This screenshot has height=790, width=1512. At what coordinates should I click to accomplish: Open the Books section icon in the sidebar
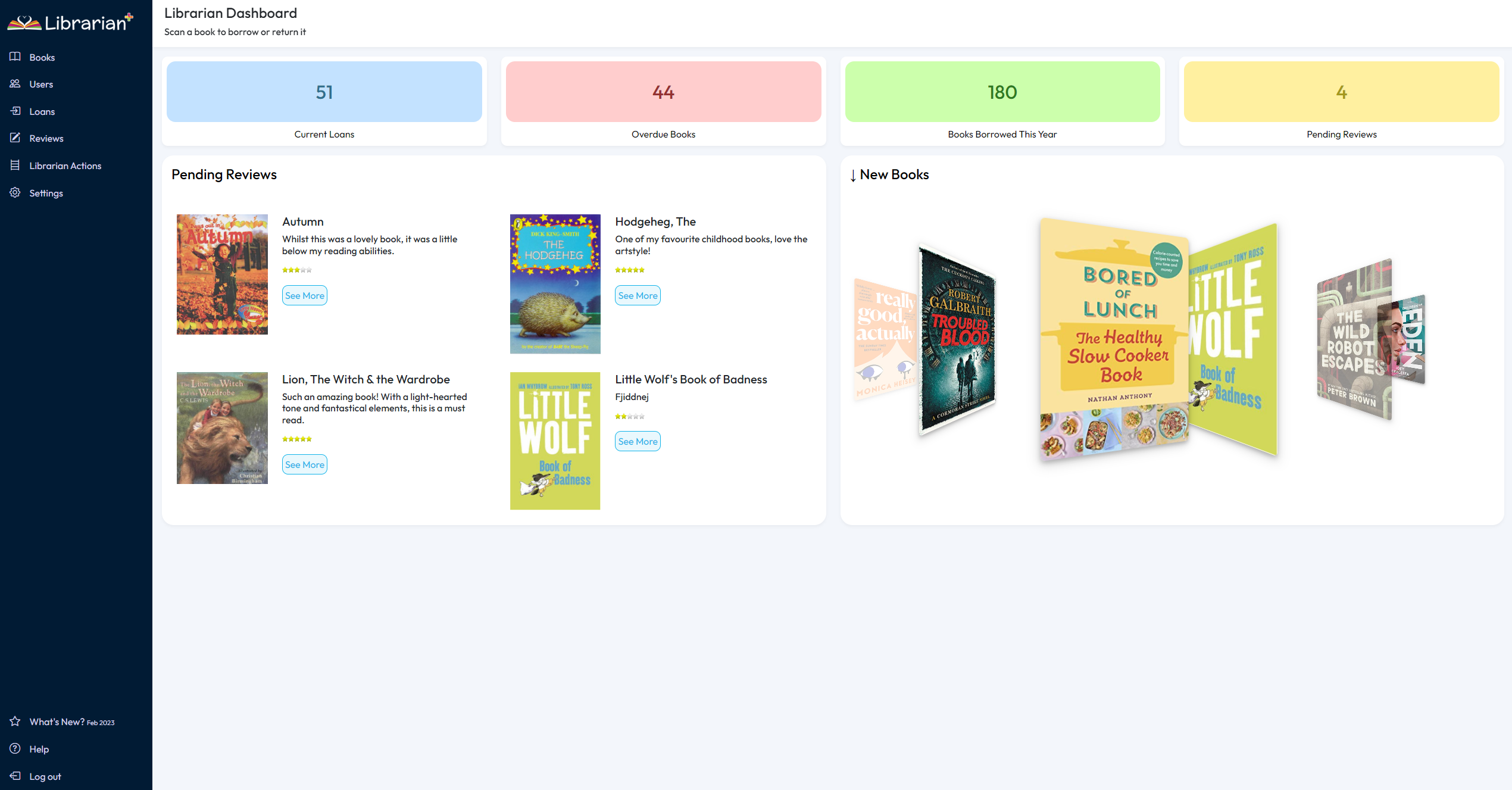15,57
